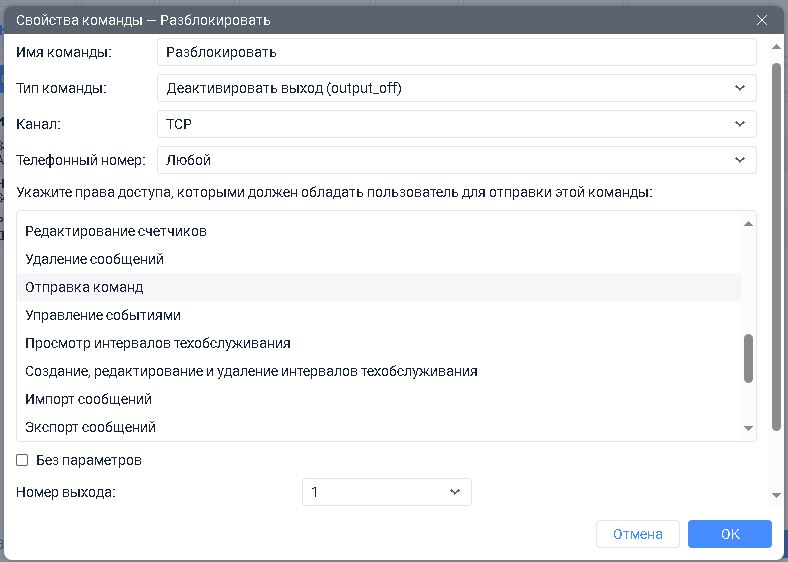
Task: Click the dialog's scroll-down arrow
Action: tap(776, 494)
